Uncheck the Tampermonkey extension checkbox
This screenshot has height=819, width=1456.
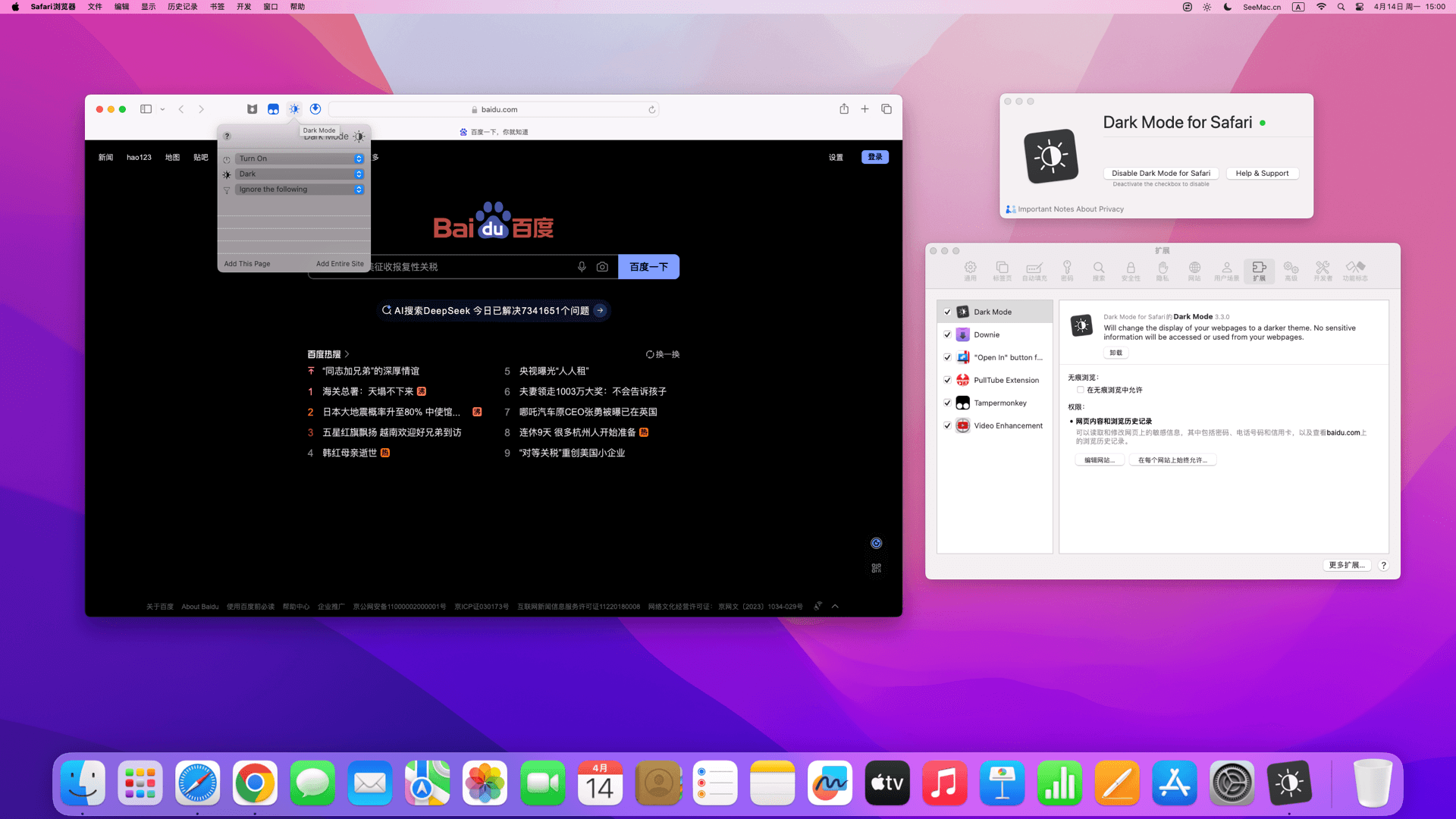947,403
